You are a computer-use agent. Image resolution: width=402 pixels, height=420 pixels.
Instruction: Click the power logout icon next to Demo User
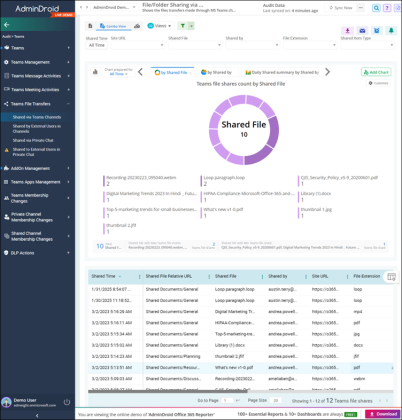tap(67, 402)
